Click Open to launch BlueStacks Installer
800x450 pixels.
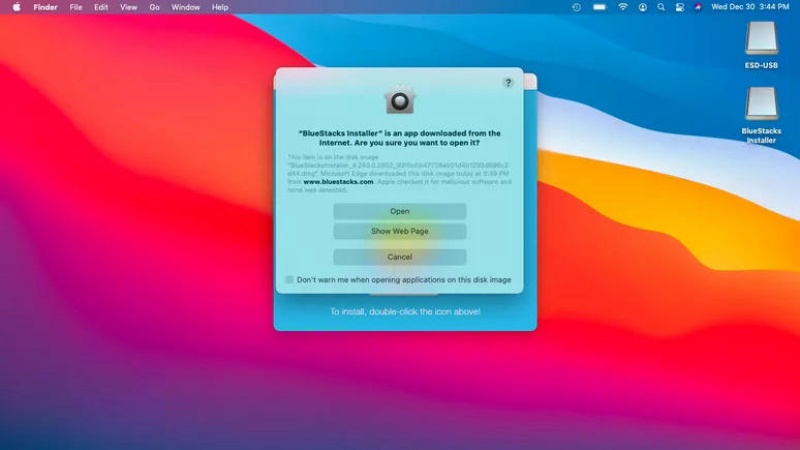pos(399,211)
